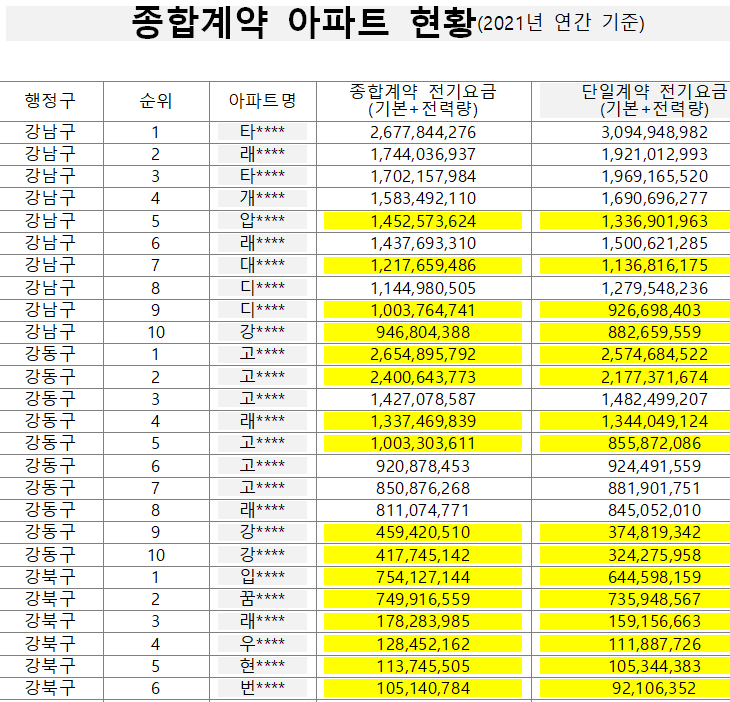The height and width of the screenshot is (702, 730).
Task: Select highlighted cell 754,127,144
Action: pyautogui.click(x=423, y=577)
